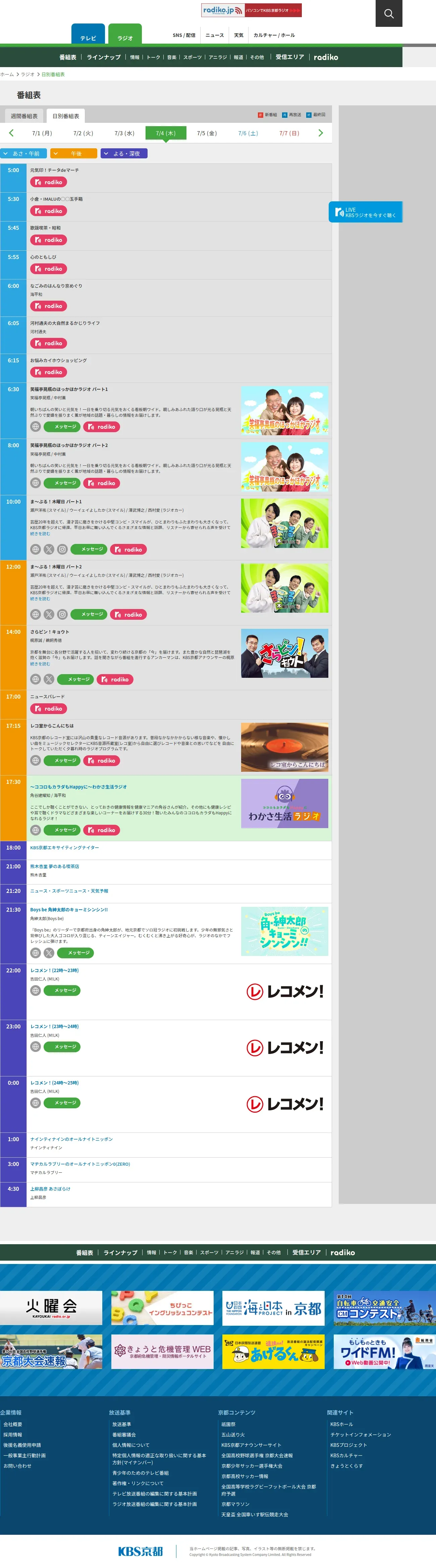
Task: Open X icon for 12:00 まーぶる part 2
Action: click(x=49, y=614)
